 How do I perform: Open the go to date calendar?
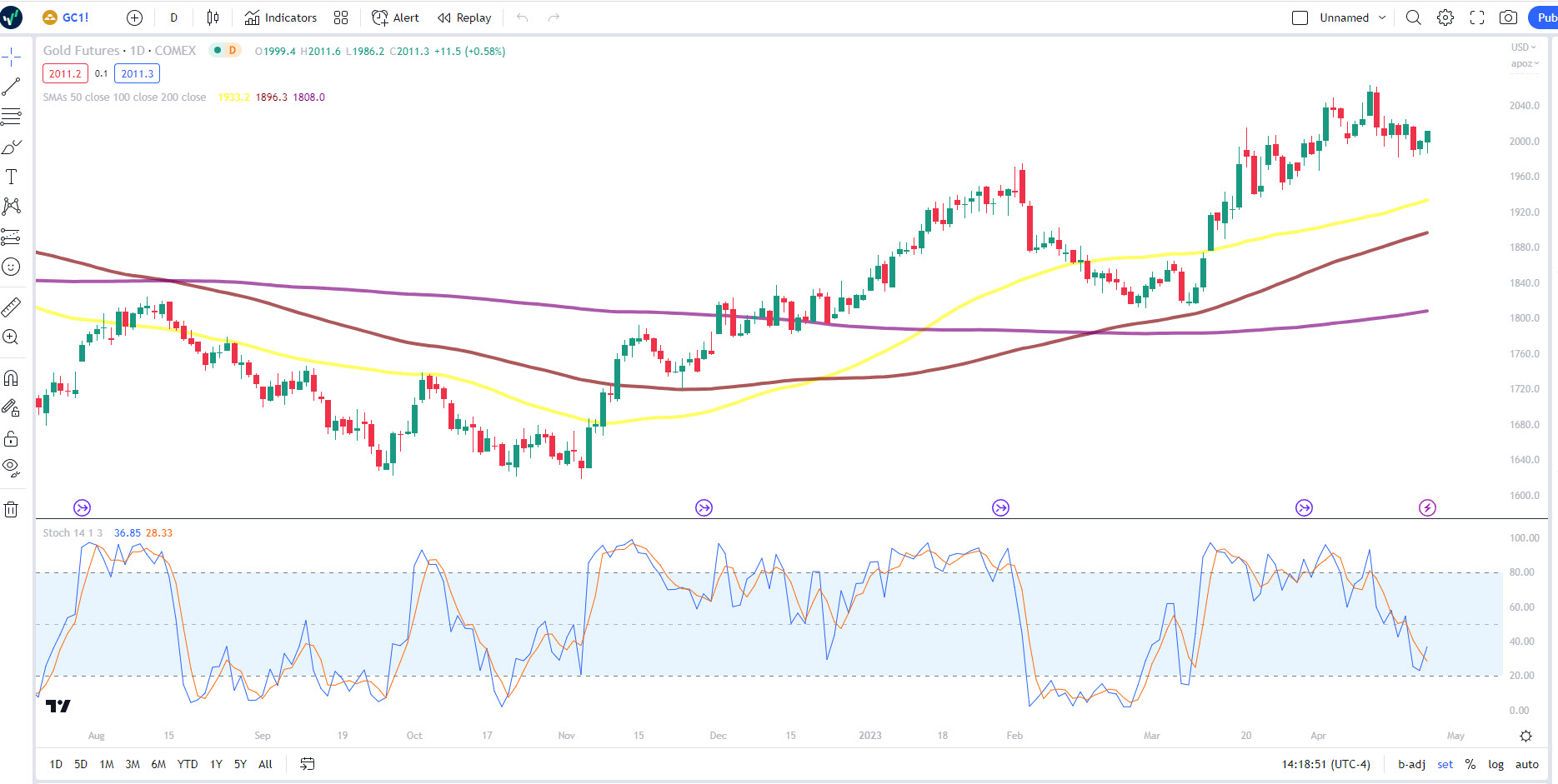click(308, 764)
